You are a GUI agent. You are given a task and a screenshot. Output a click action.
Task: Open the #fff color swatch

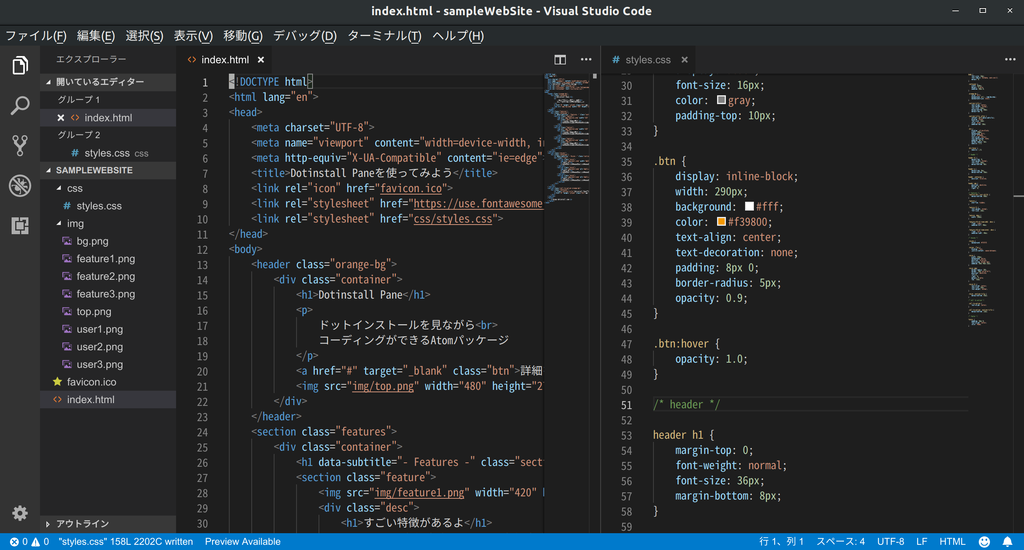click(749, 206)
